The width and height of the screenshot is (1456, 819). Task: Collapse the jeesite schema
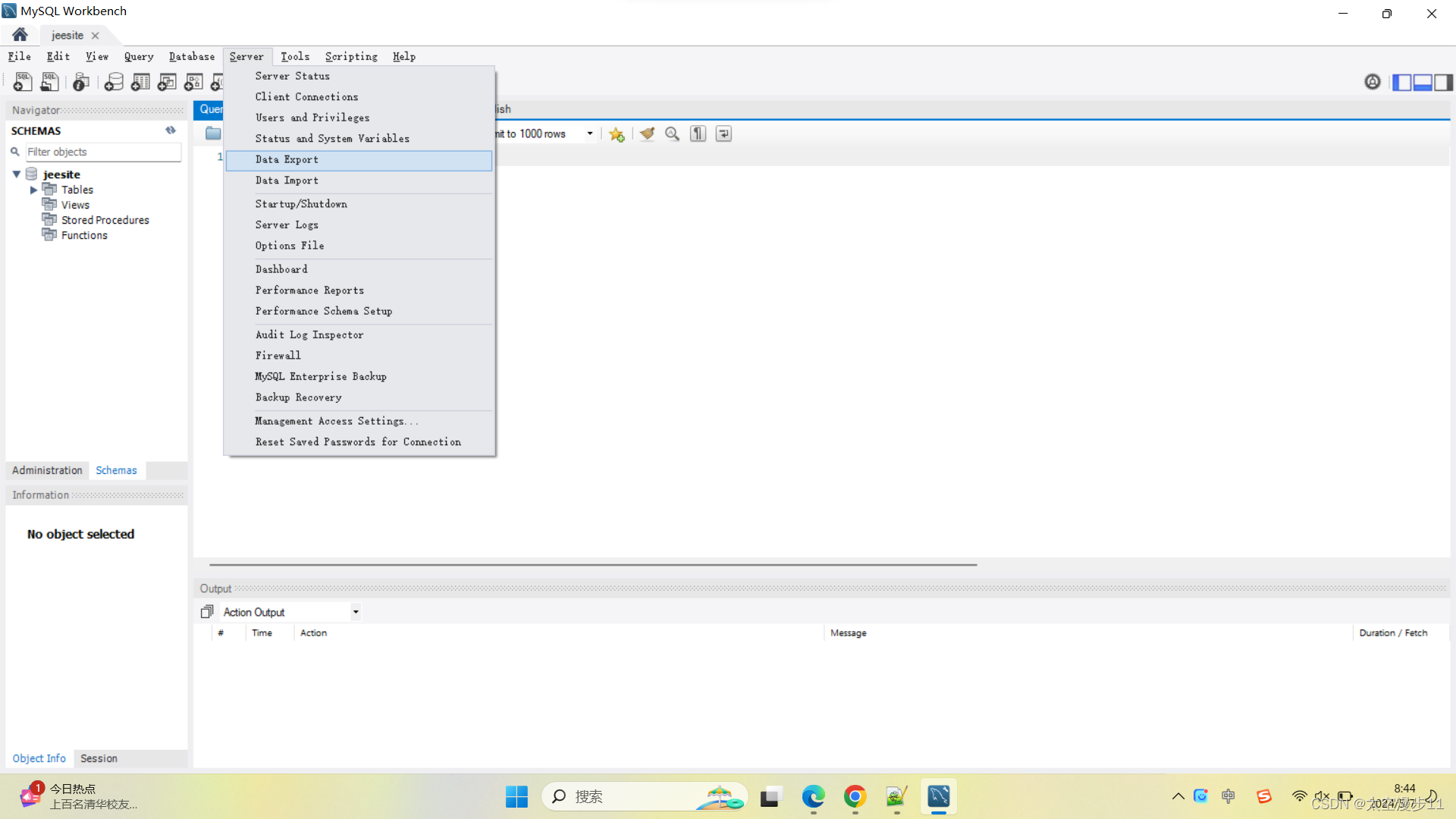pyautogui.click(x=17, y=174)
